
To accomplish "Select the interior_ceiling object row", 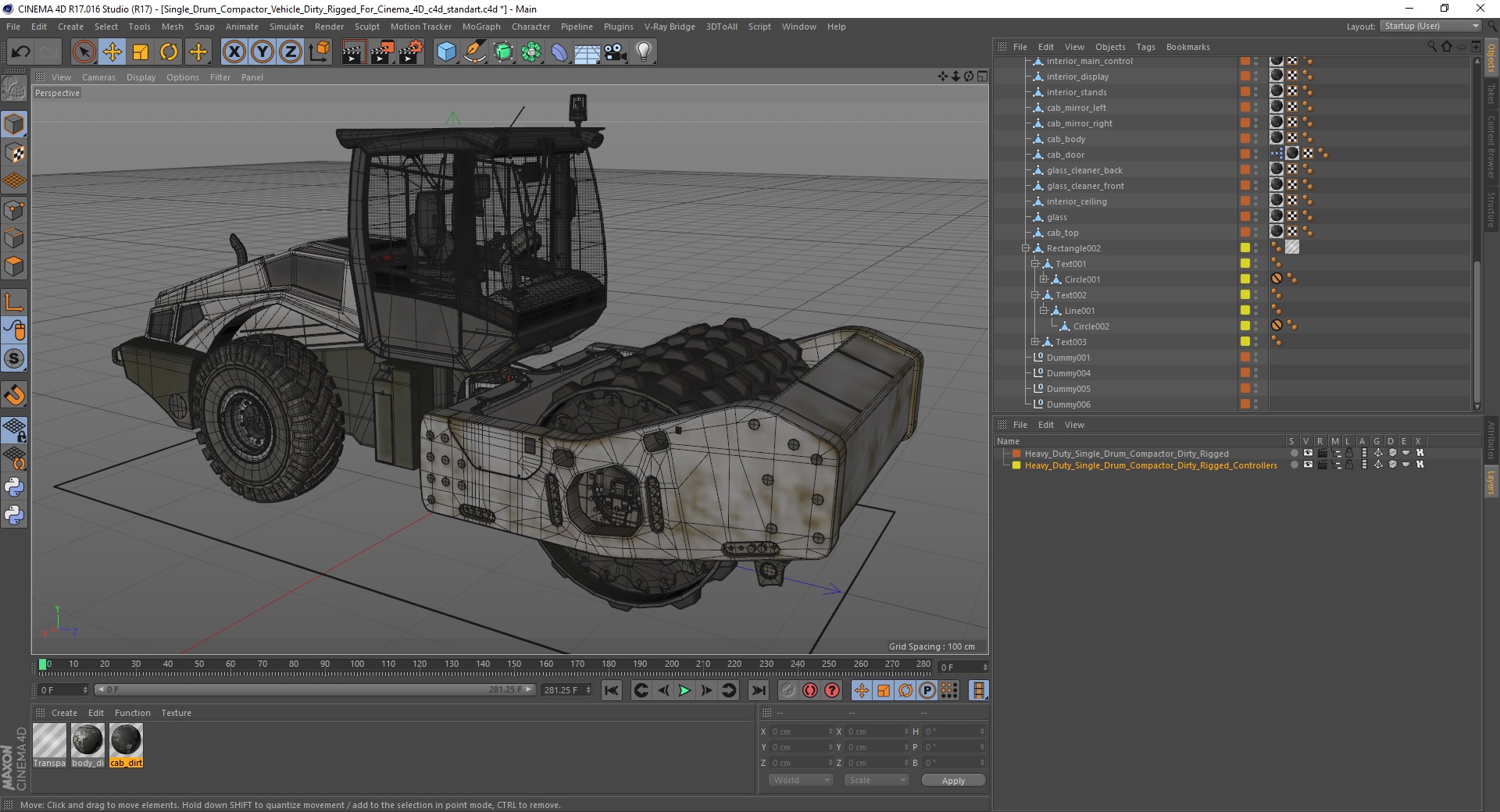I will point(1076,201).
